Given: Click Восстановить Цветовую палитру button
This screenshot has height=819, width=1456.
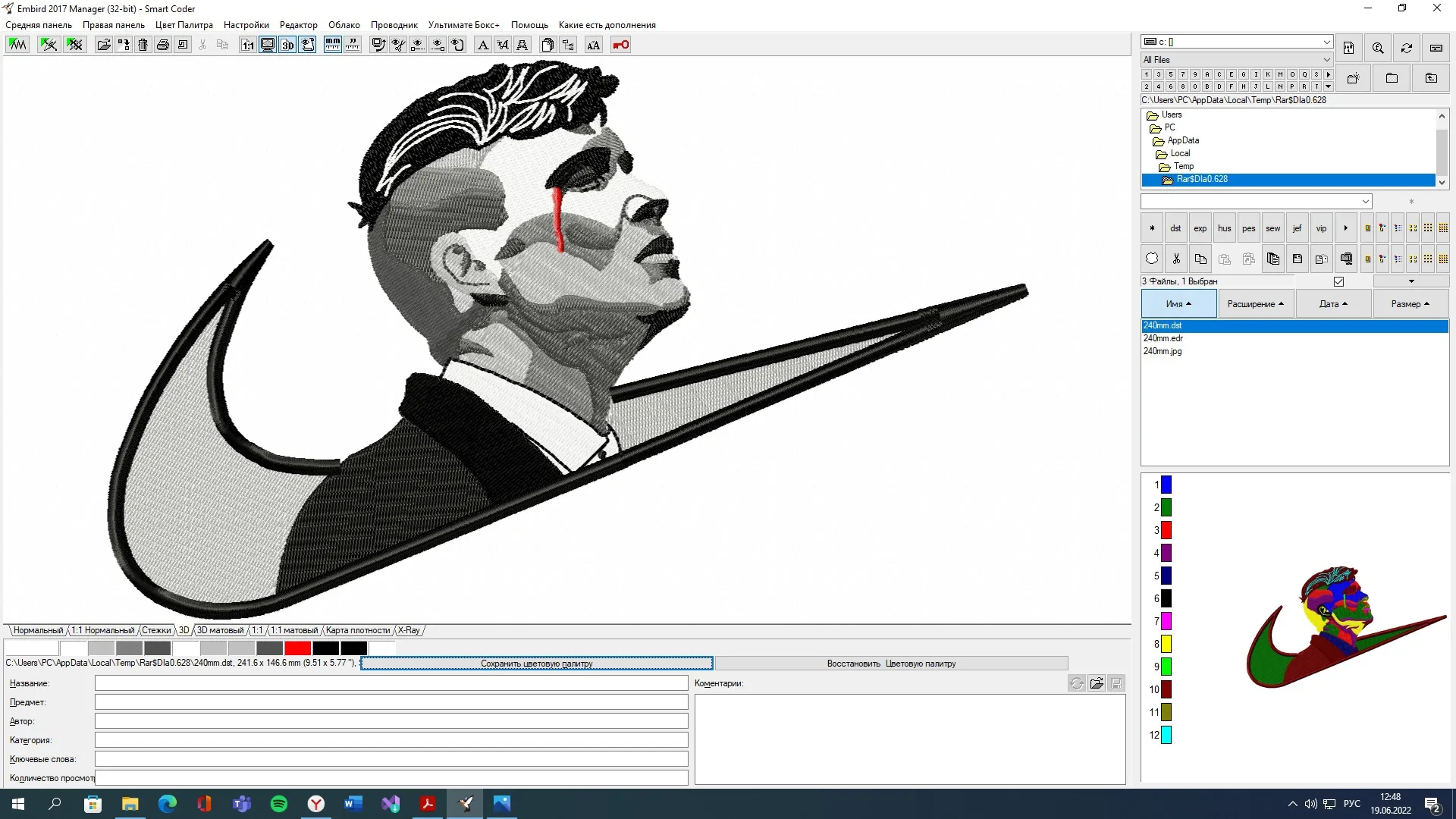Looking at the screenshot, I should (x=891, y=664).
